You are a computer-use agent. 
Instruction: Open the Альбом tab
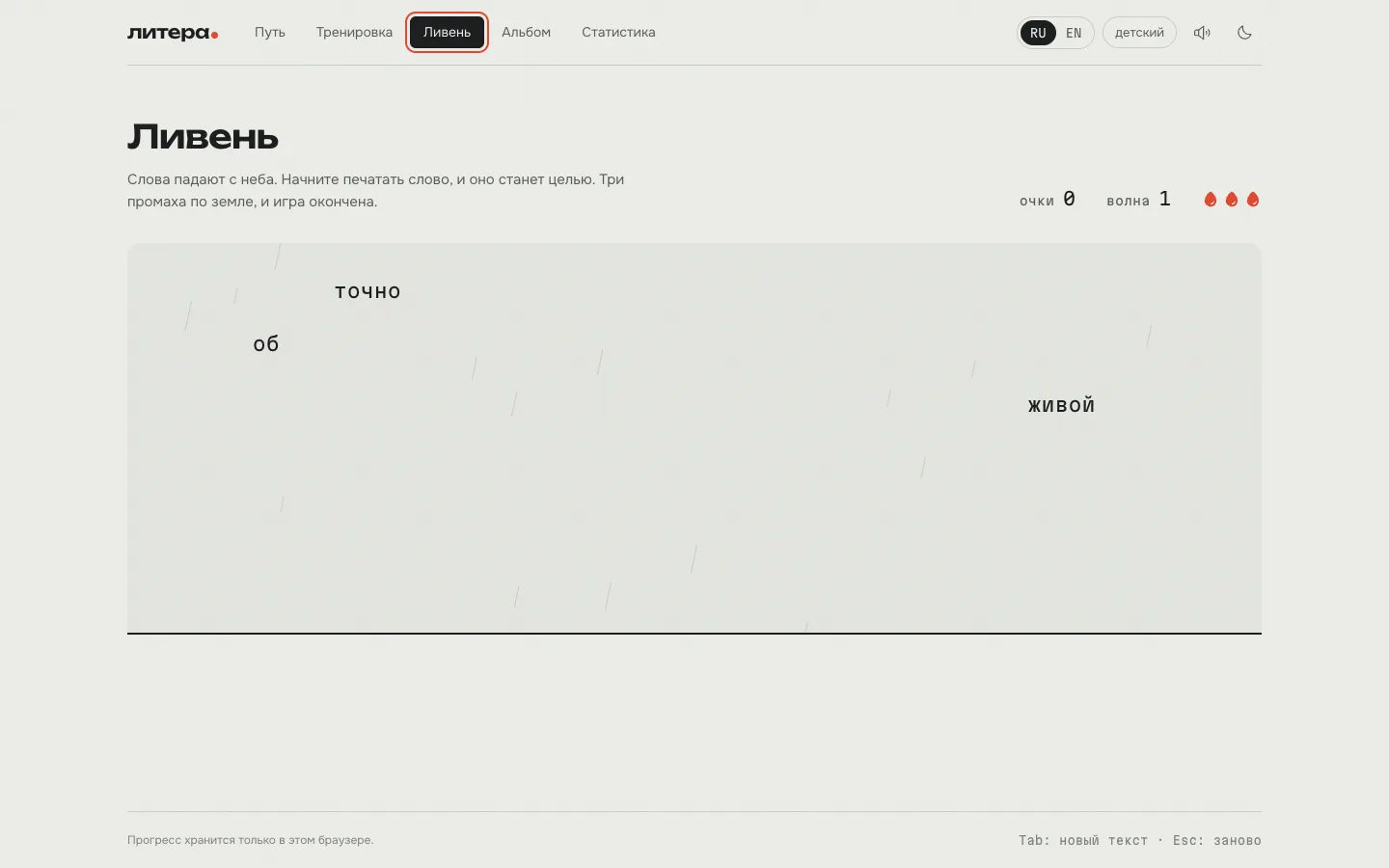point(526,33)
